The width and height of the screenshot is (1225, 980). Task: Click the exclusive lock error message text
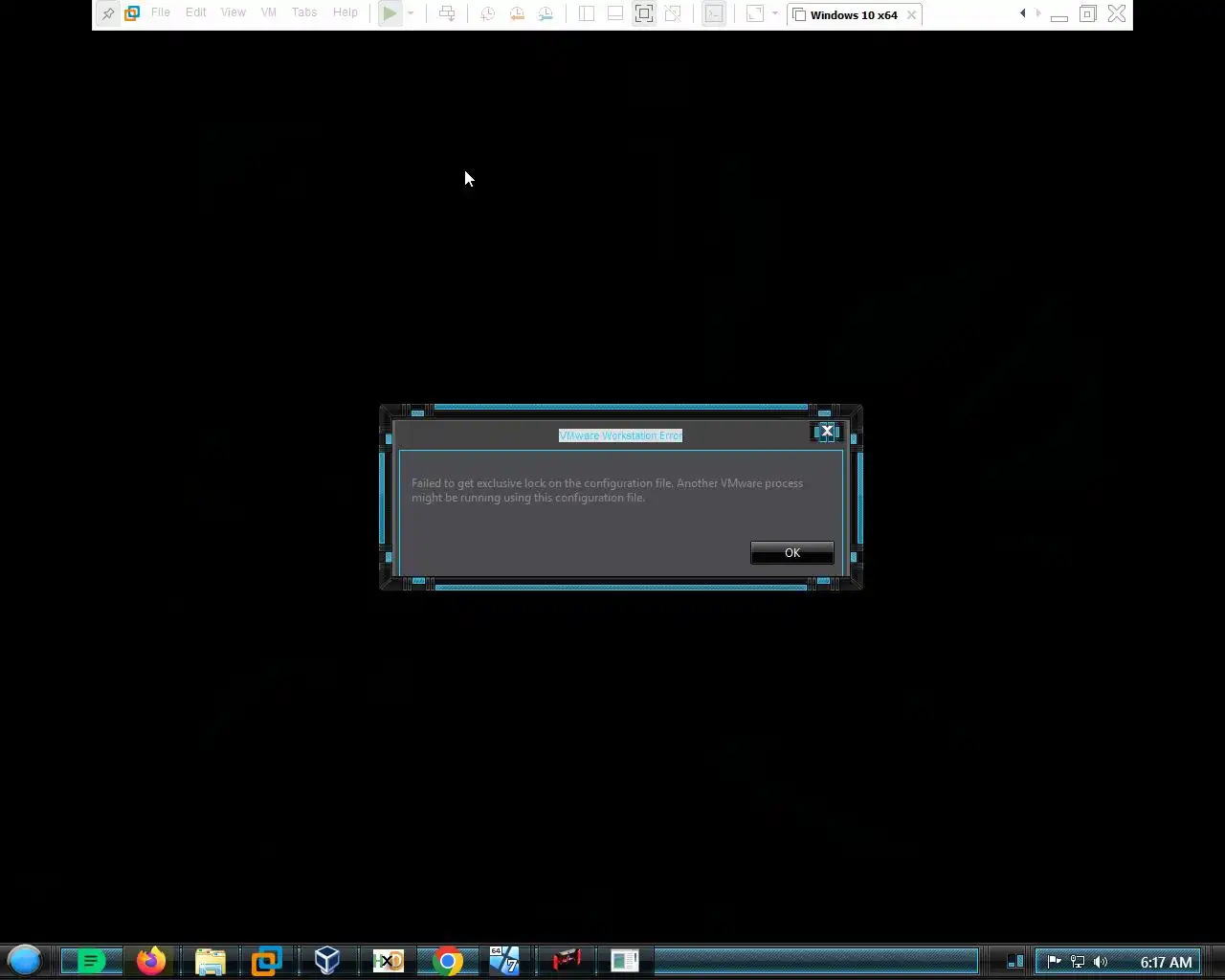607,490
